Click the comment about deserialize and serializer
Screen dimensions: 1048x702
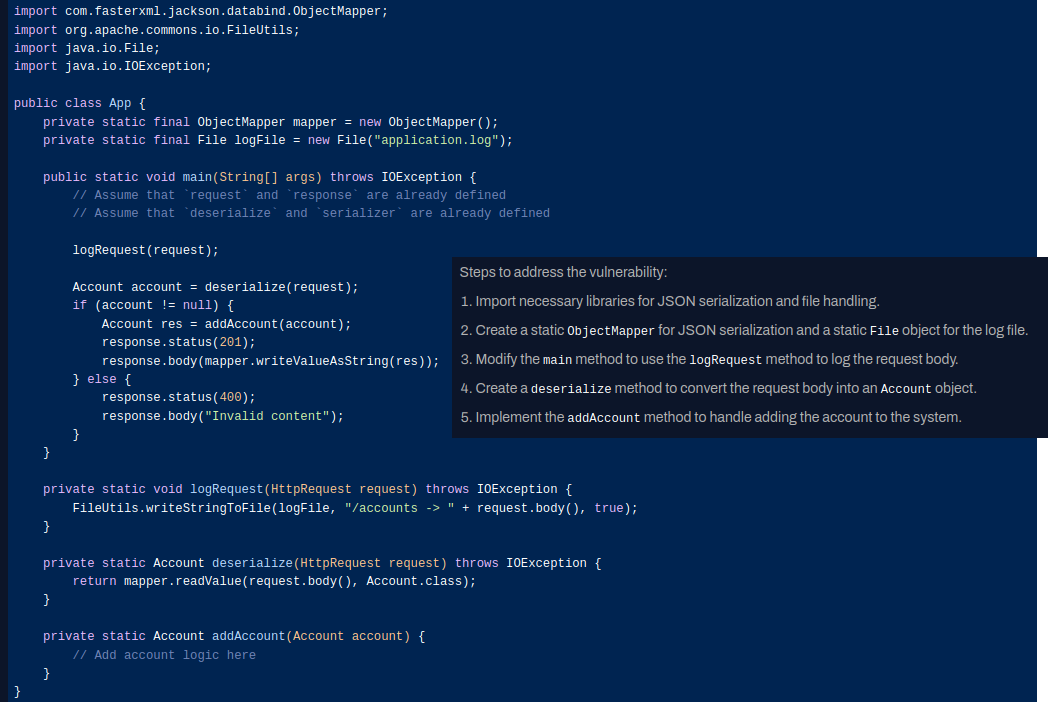pyautogui.click(x=310, y=213)
